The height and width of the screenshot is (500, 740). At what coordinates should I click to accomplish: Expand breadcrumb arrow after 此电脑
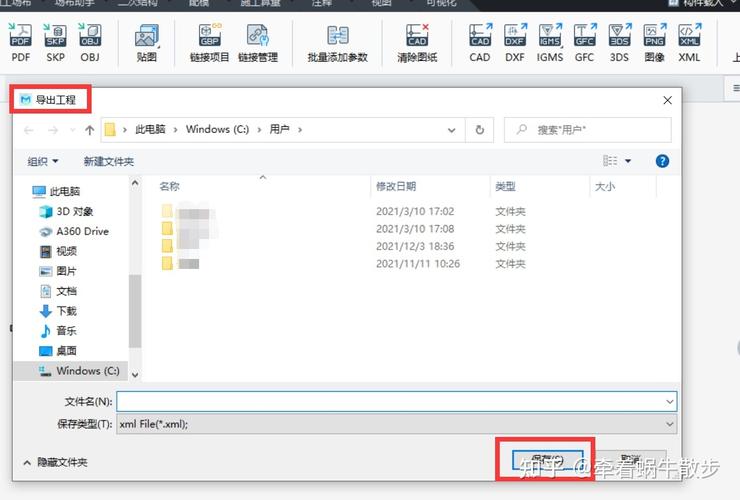175,130
